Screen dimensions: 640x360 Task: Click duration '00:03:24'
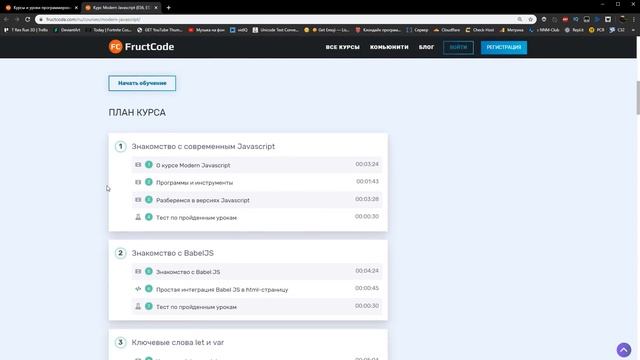367,164
